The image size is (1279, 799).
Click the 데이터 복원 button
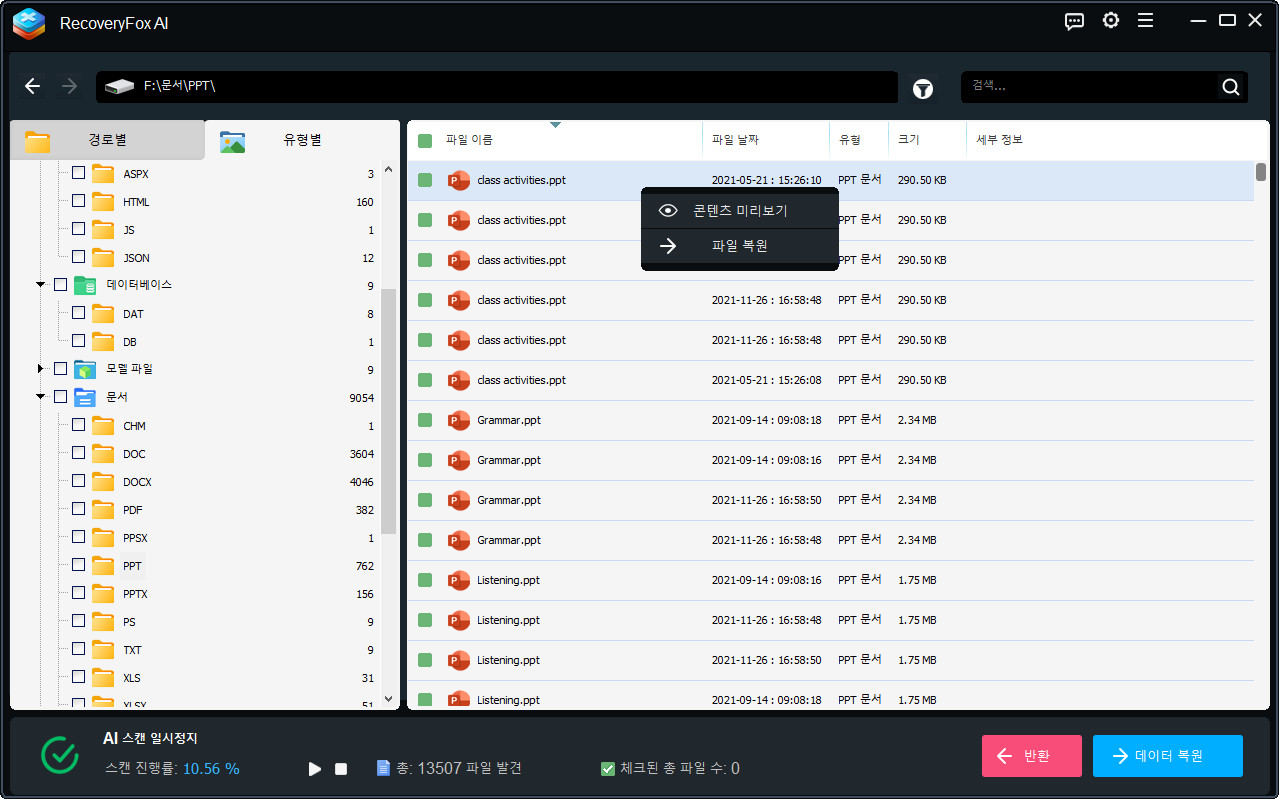1167,756
